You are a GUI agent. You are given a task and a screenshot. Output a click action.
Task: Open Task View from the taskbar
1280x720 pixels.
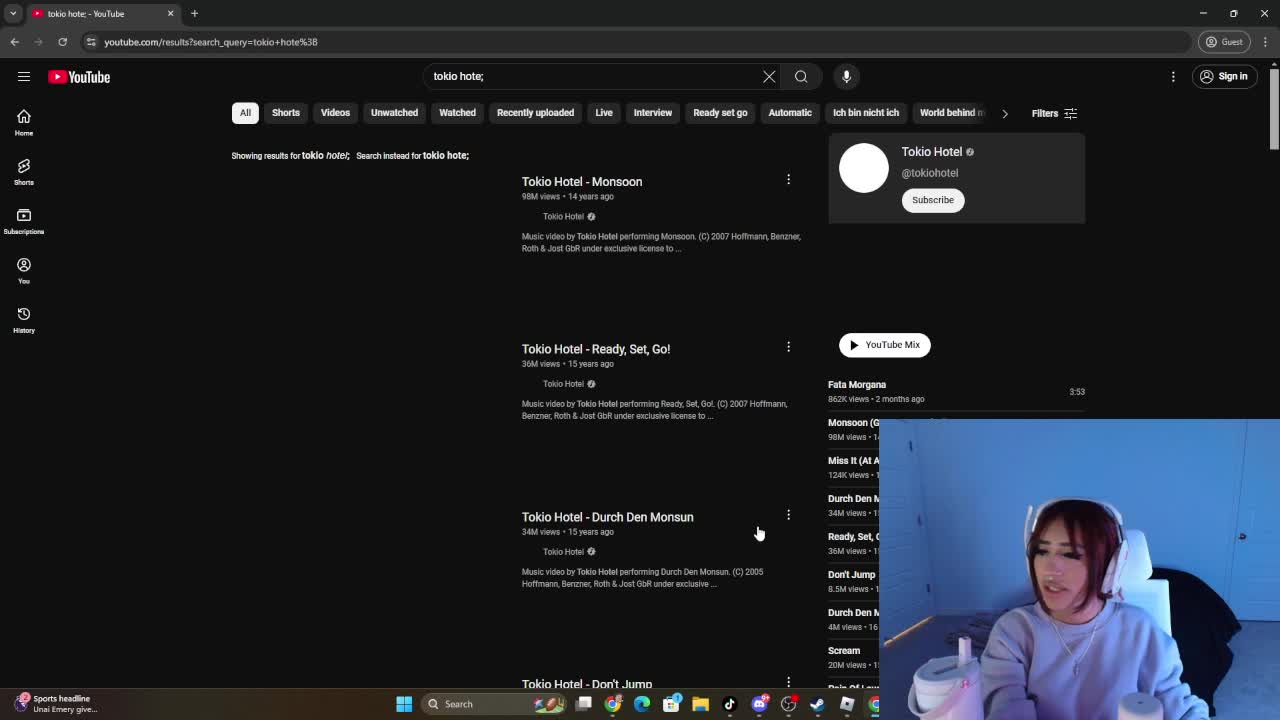click(584, 704)
